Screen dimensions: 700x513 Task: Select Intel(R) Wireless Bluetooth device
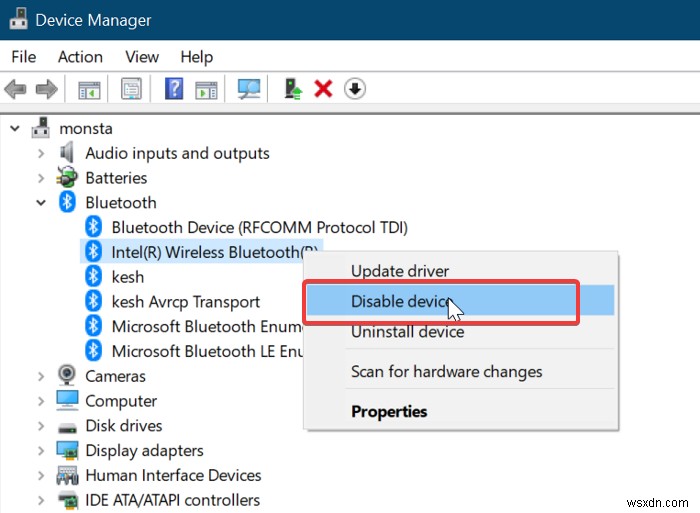(x=214, y=252)
